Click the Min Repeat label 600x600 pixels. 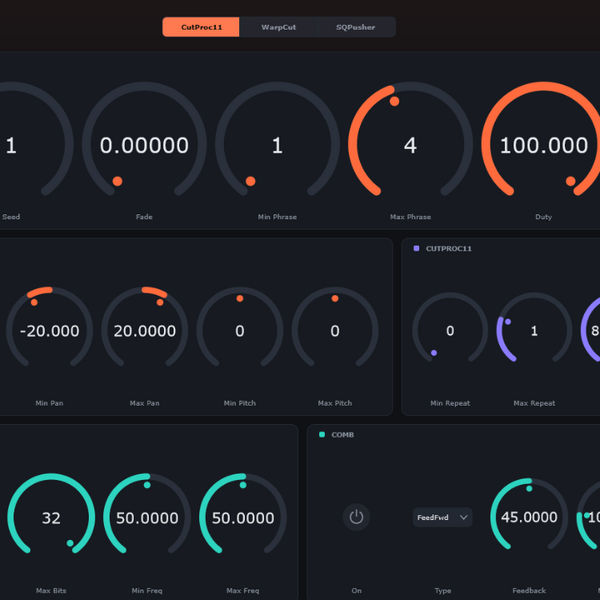pyautogui.click(x=450, y=403)
